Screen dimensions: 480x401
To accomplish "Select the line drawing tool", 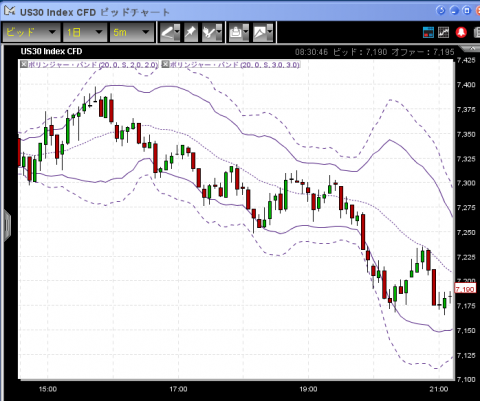I will 167,32.
